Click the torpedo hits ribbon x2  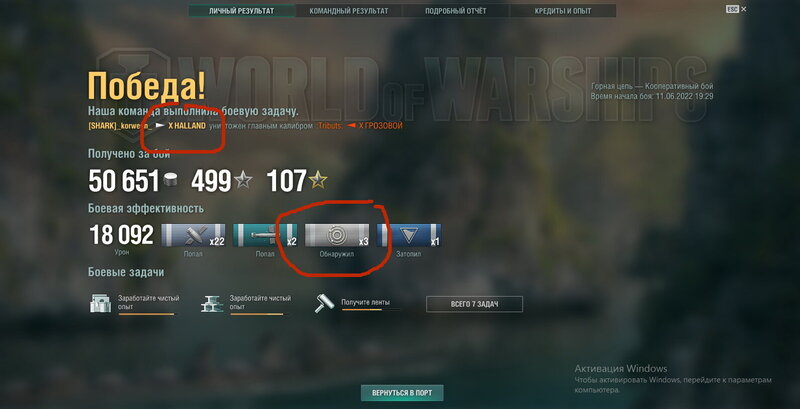point(265,235)
